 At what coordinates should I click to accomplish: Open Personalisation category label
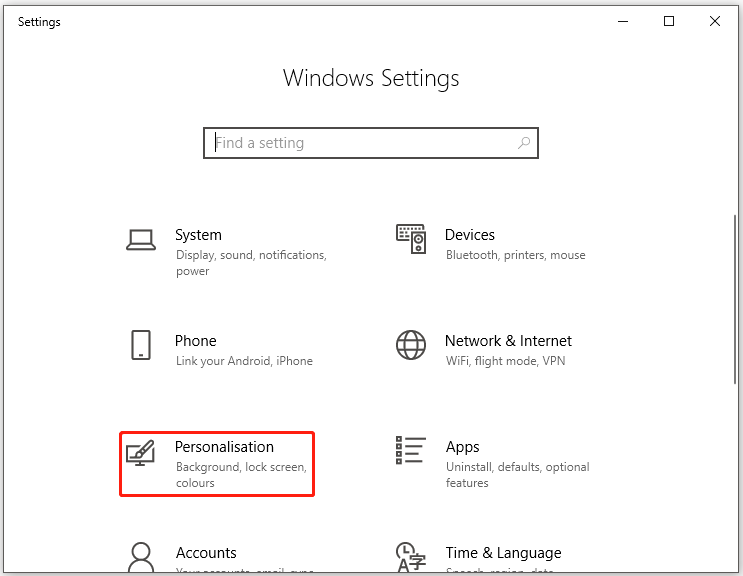click(224, 447)
